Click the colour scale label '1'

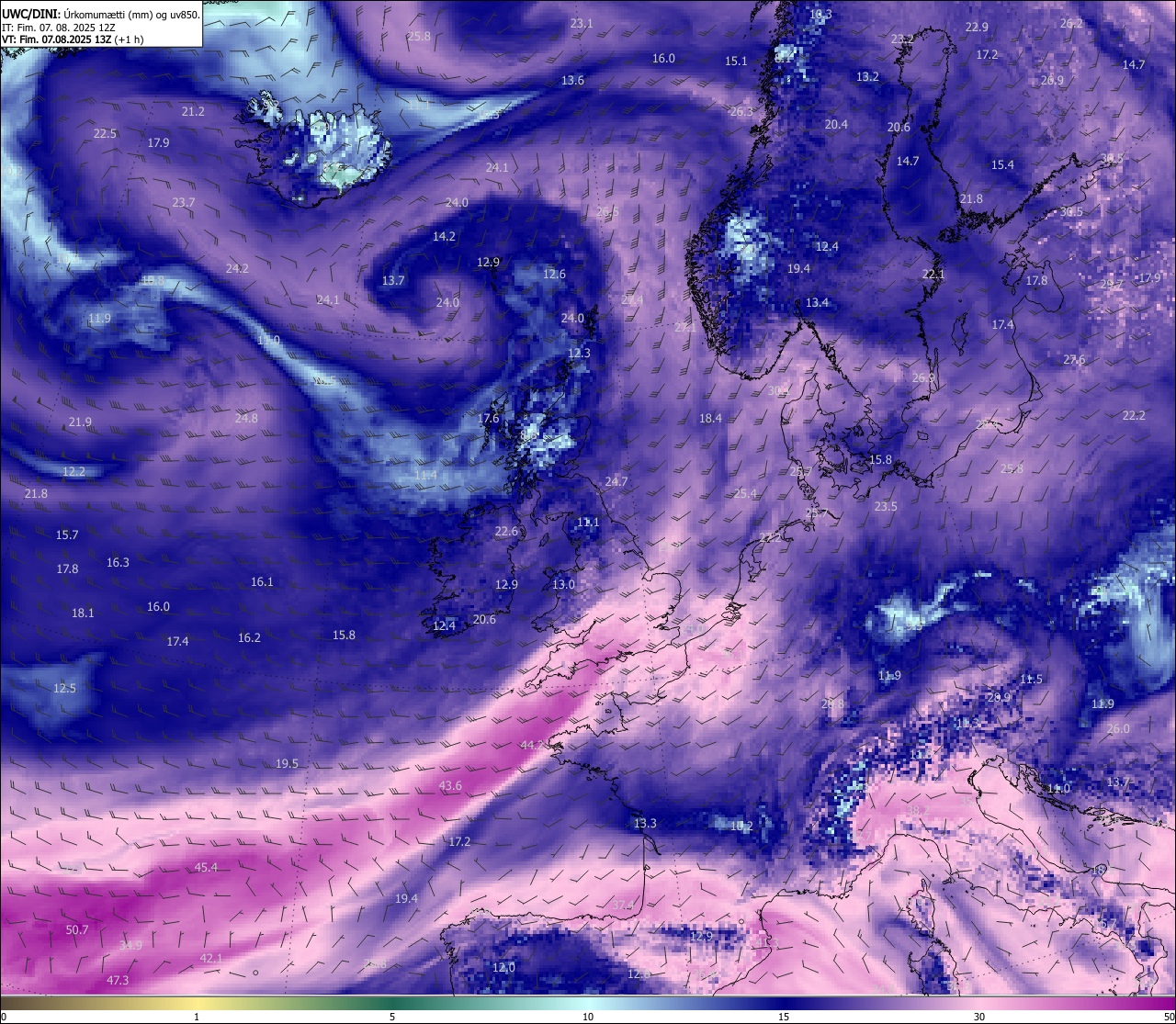click(197, 1017)
